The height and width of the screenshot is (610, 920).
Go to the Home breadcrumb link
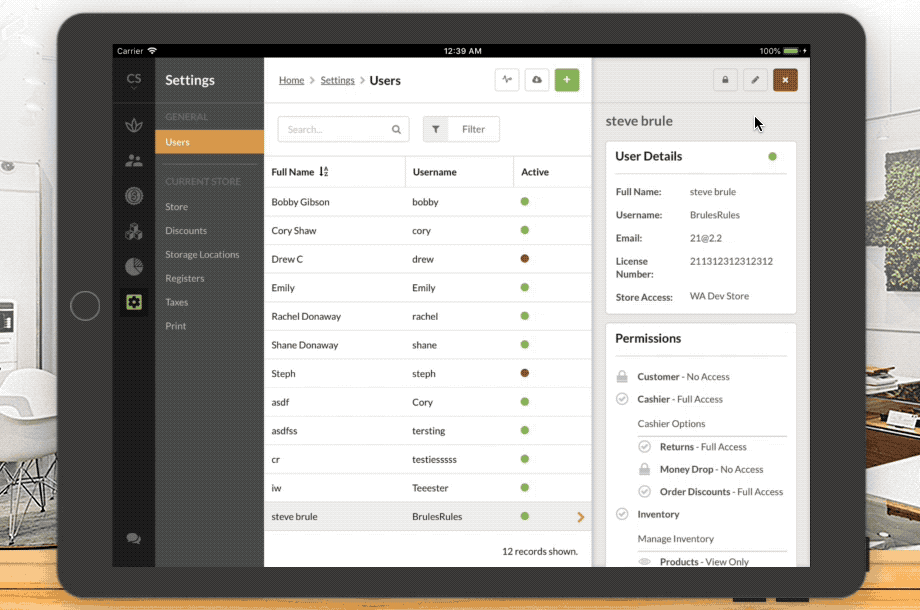(x=292, y=80)
